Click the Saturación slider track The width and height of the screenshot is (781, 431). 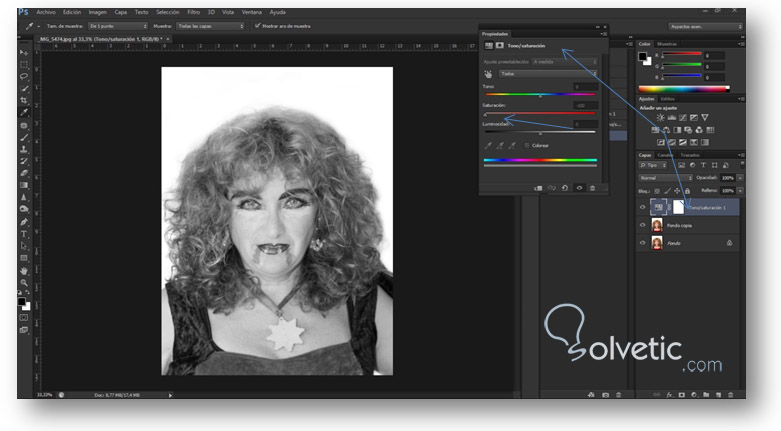click(539, 114)
